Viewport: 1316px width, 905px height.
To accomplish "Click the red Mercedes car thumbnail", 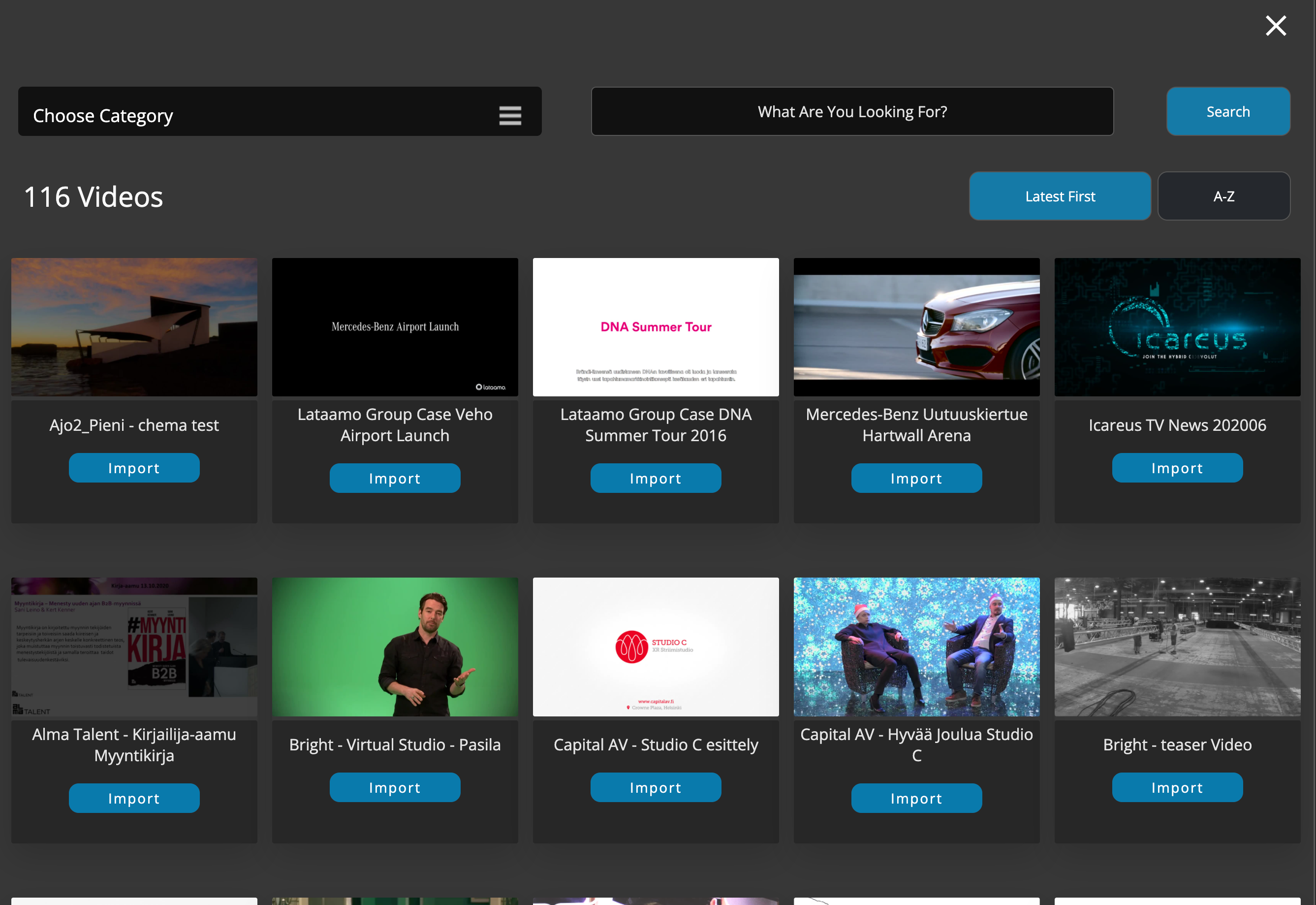I will click(916, 327).
